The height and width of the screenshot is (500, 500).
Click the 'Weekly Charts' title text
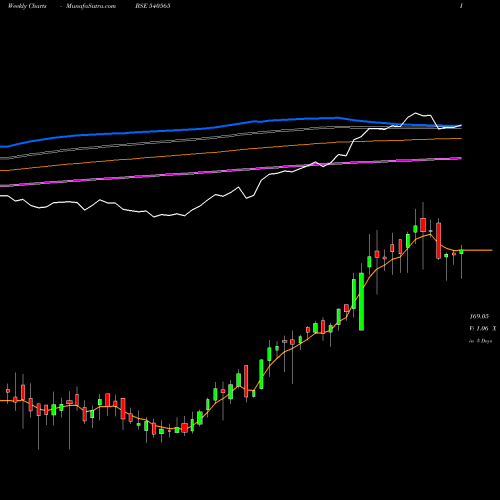click(27, 6)
